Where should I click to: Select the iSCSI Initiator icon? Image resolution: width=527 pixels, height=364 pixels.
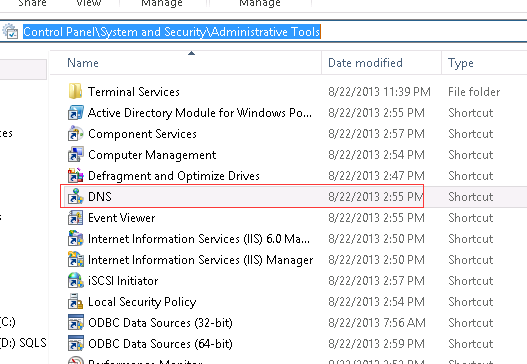pos(75,280)
